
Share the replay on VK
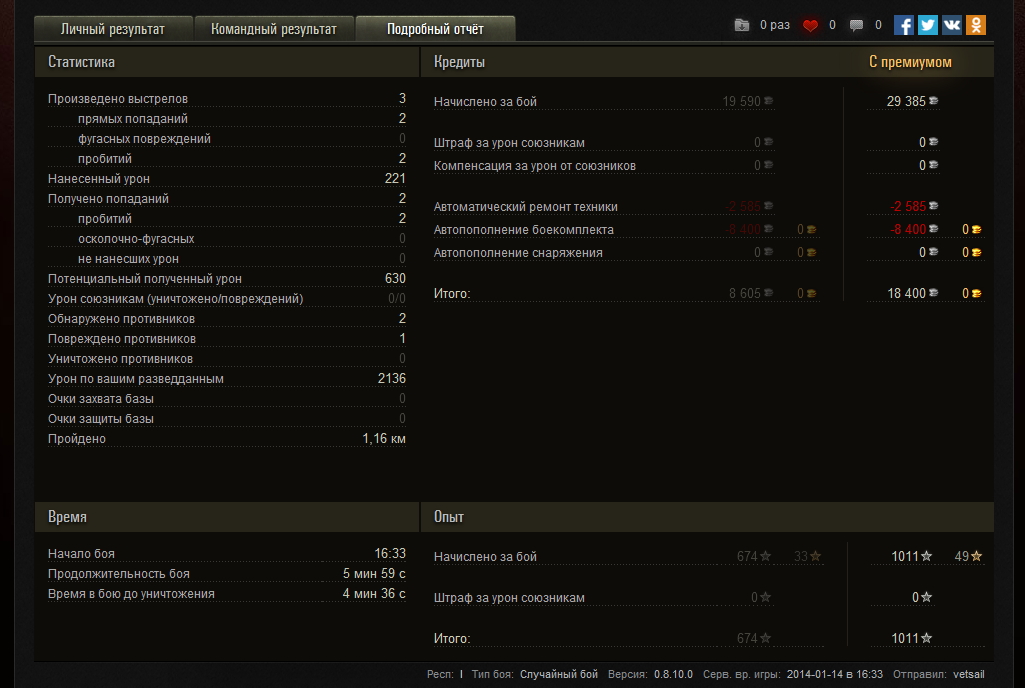952,26
